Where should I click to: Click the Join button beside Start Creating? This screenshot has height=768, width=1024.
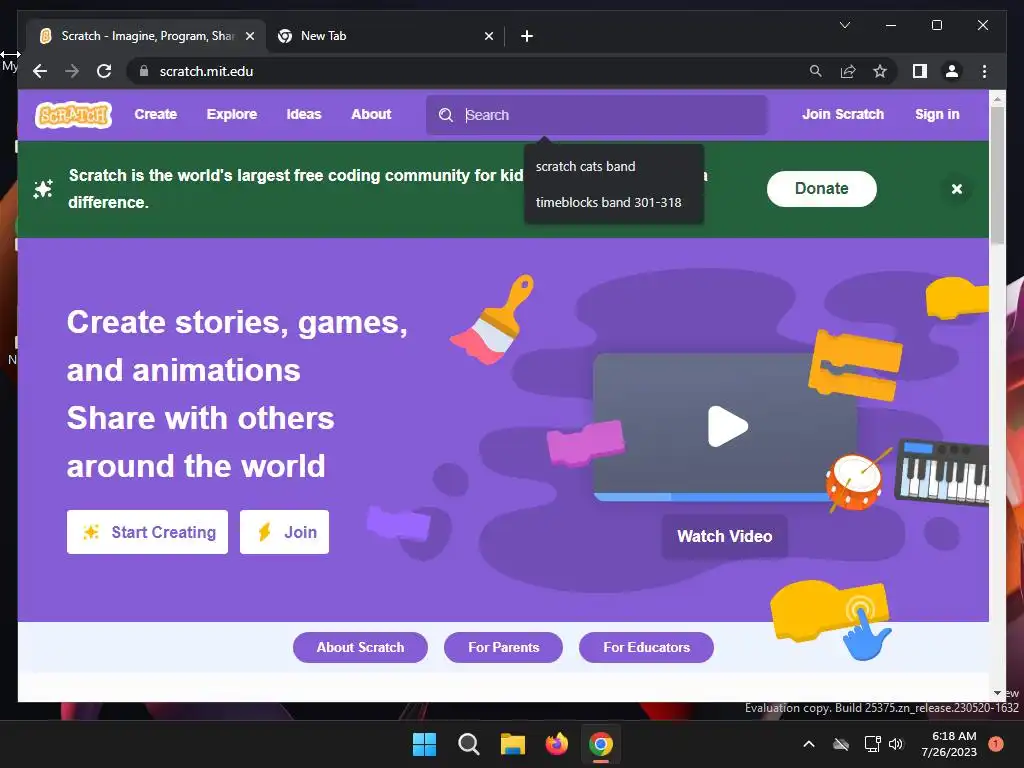click(x=284, y=532)
